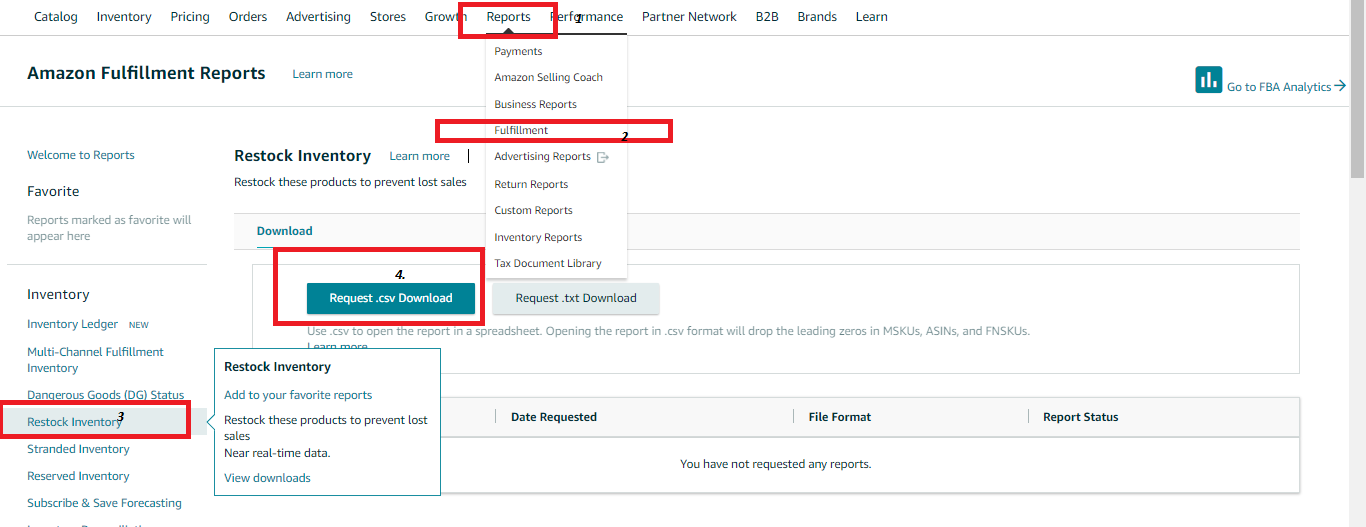
Task: Open Reserved Inventory report
Action: [x=78, y=476]
